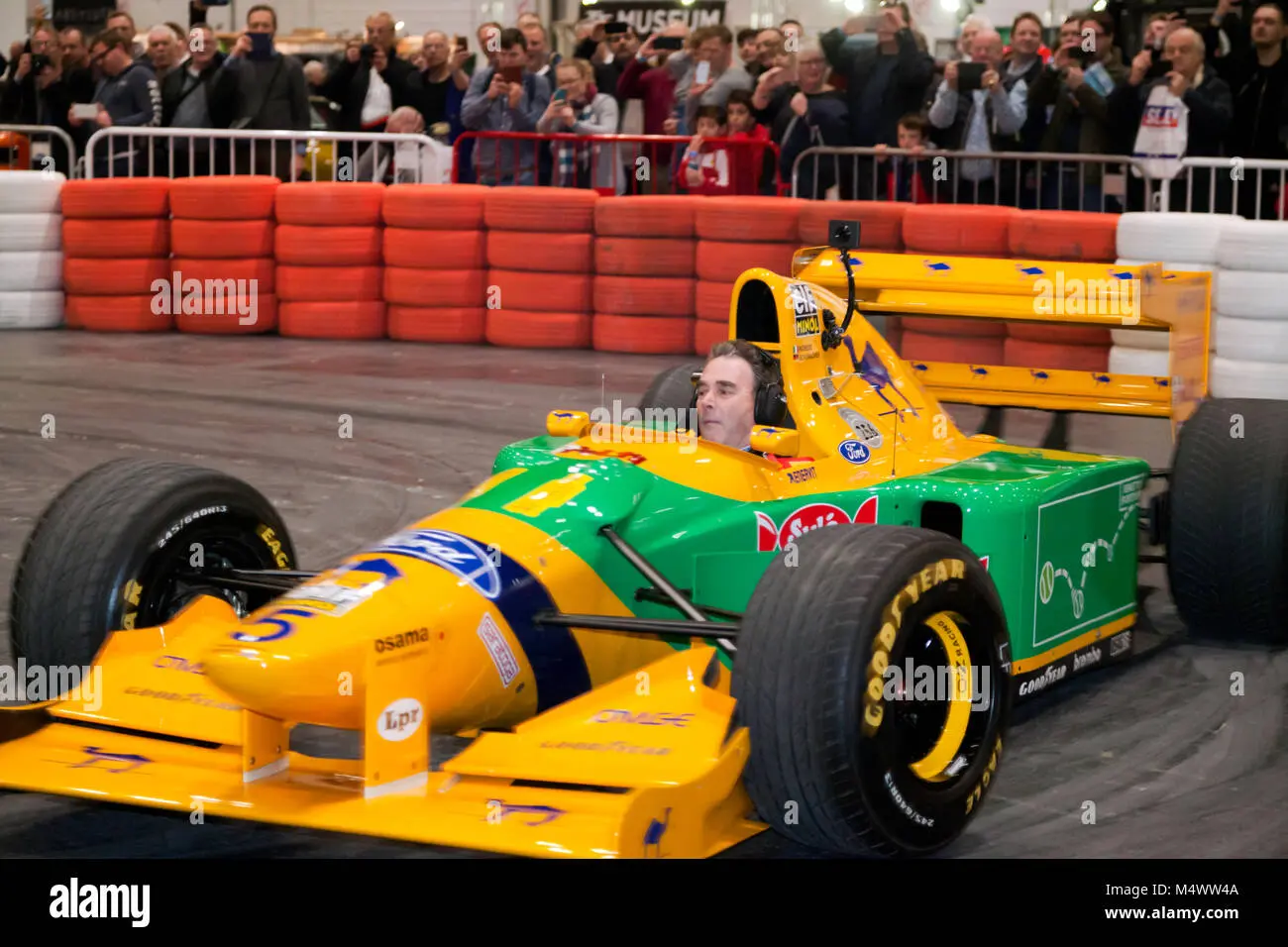The image size is (1288, 947).
Task: Click the alamy logo in the bottom bar
Action: [x=99, y=902]
